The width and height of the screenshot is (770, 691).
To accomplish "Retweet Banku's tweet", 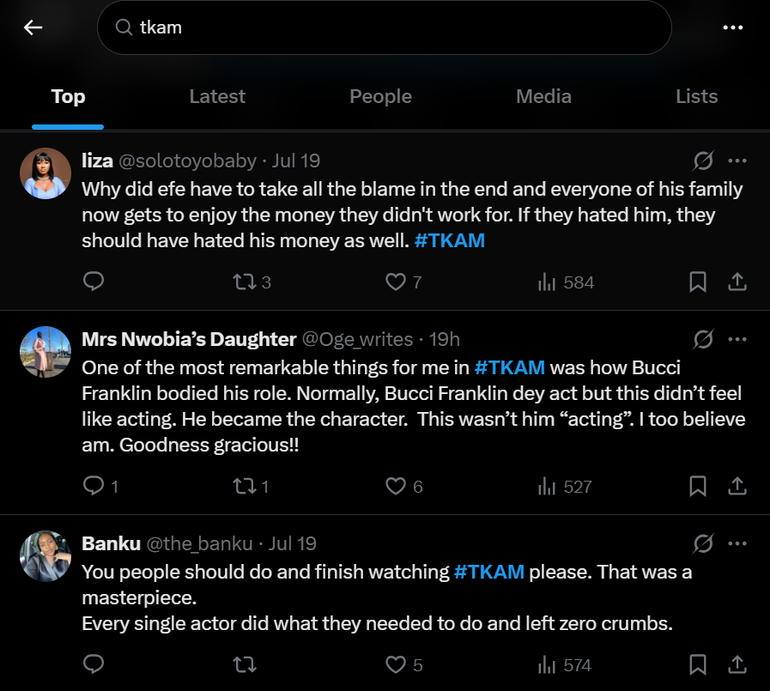I will [x=243, y=665].
